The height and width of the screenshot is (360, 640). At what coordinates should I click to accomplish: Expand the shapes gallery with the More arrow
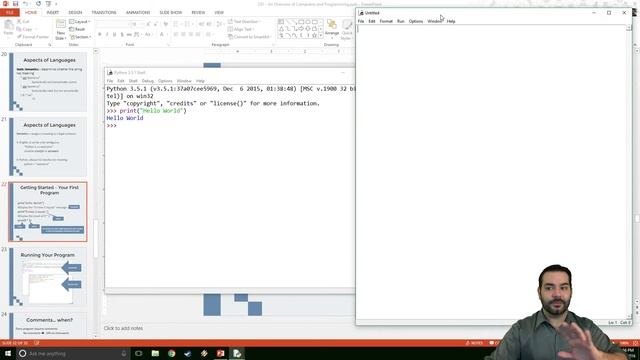pos(321,36)
